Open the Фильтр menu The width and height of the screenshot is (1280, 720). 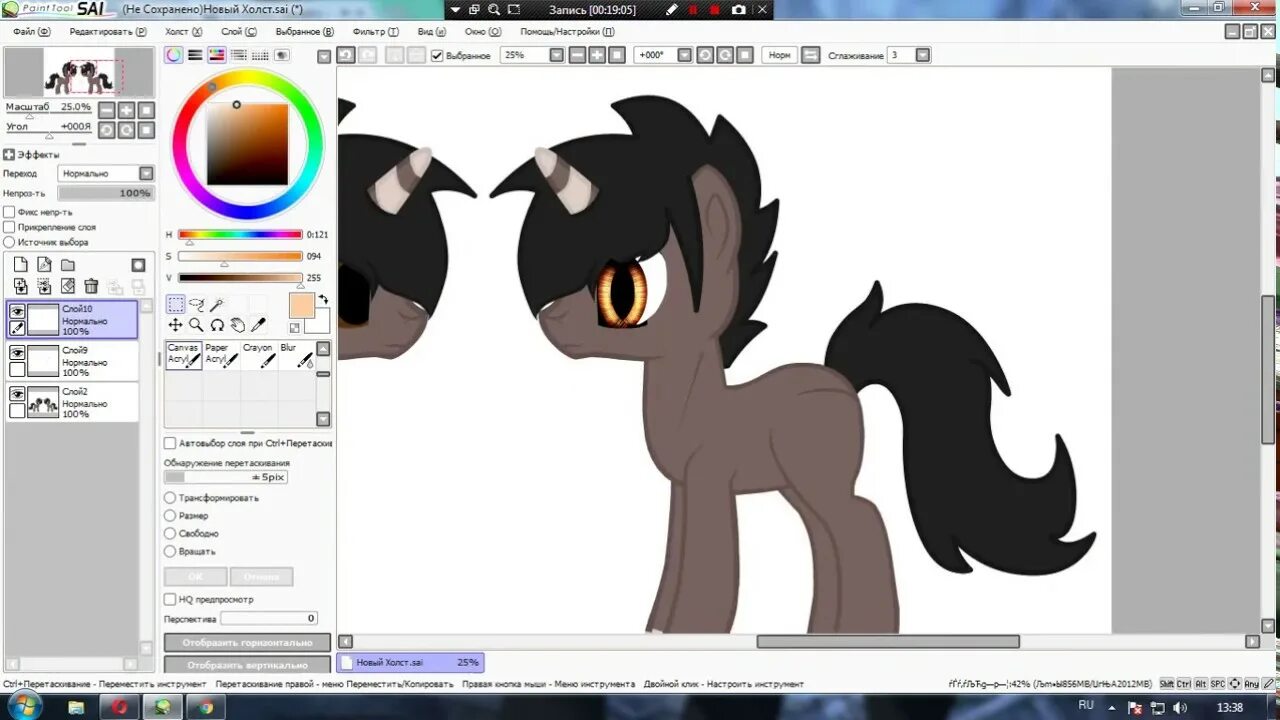[375, 31]
